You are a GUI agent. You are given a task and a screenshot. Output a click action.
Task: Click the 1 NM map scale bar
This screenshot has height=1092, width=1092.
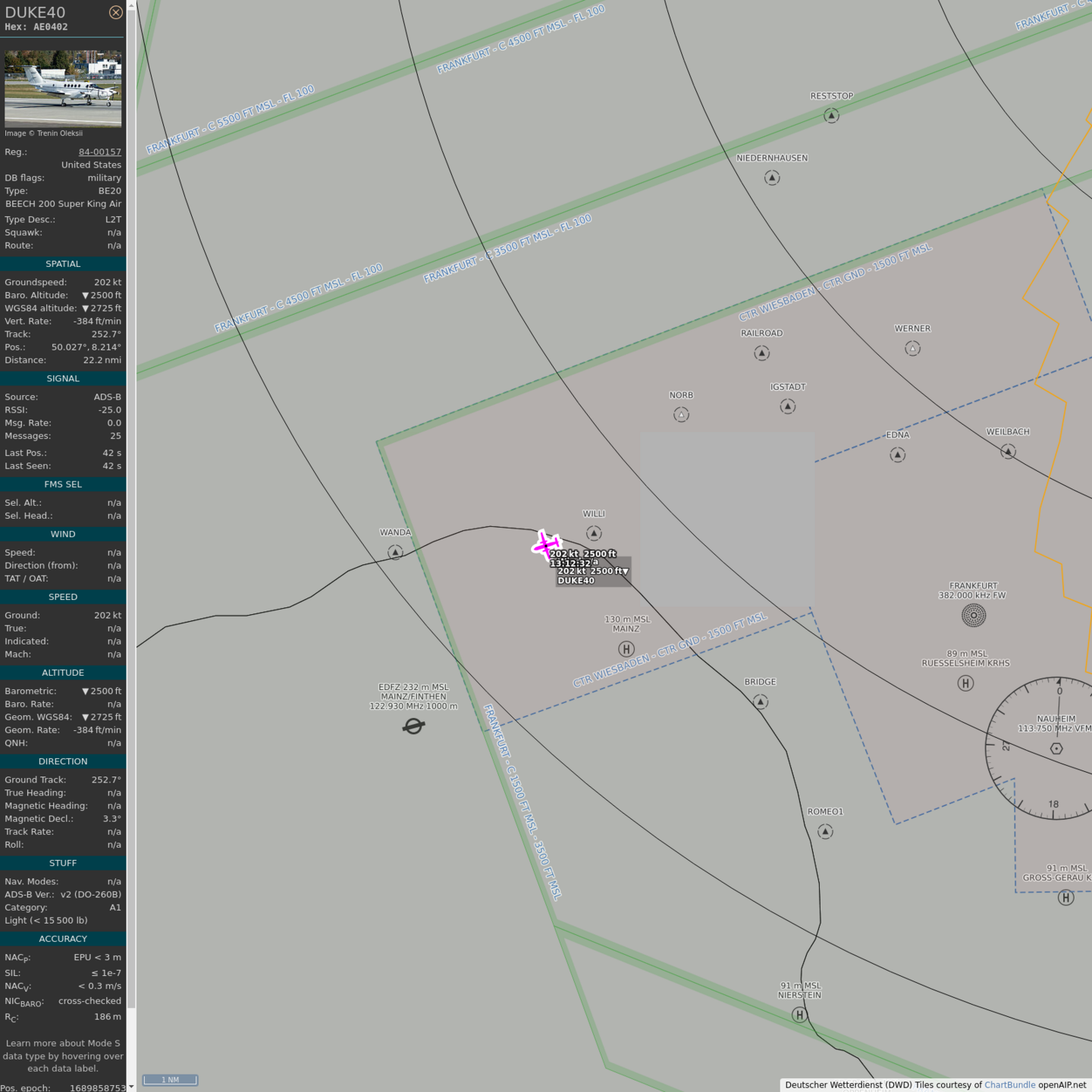(171, 1080)
